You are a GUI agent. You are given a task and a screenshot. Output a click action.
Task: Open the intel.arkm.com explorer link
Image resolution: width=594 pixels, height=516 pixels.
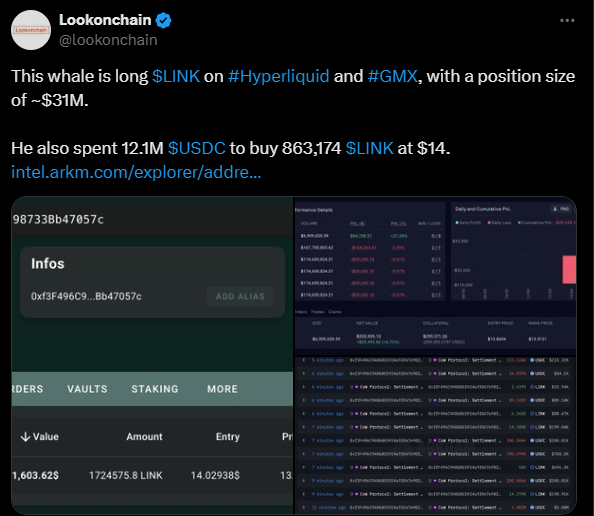pyautogui.click(x=136, y=172)
